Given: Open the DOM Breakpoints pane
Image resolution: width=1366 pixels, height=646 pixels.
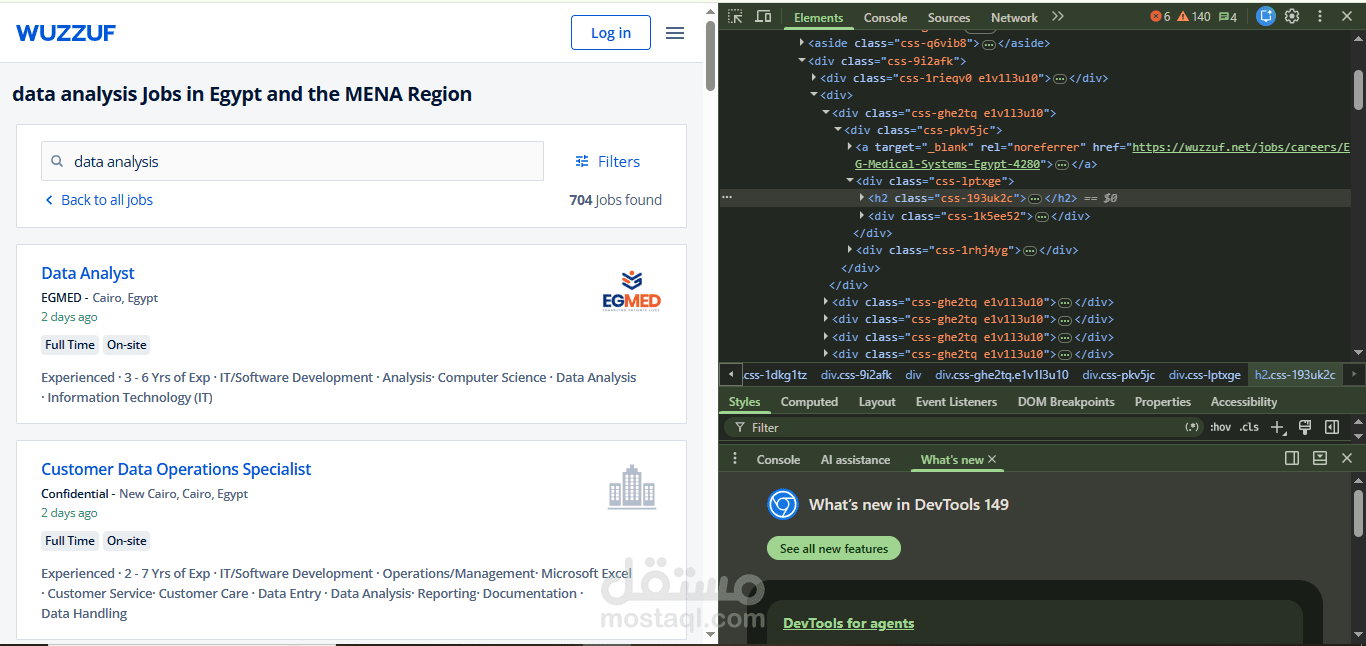Looking at the screenshot, I should 1066,402.
